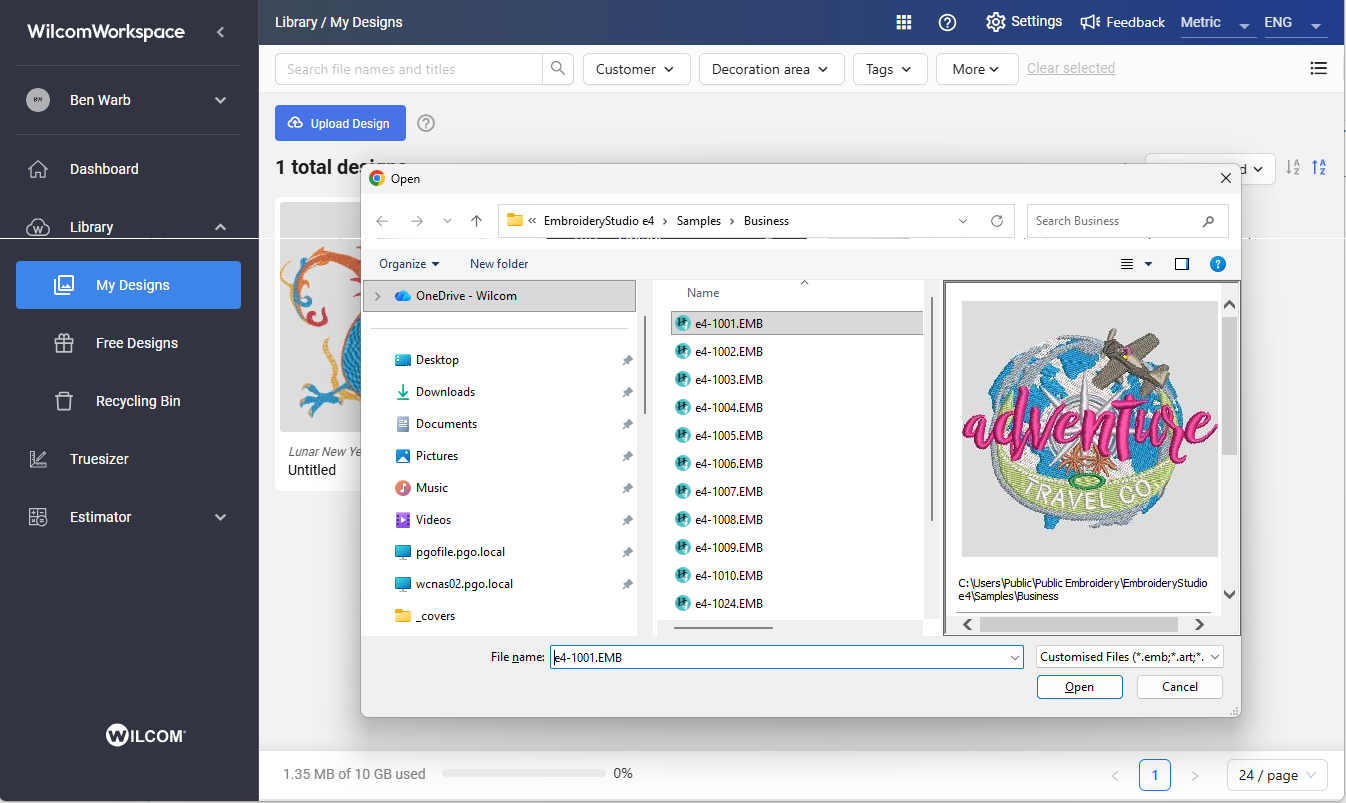Image resolution: width=1346 pixels, height=803 pixels.
Task: Open Free Designs in sidebar
Action: pos(137,343)
